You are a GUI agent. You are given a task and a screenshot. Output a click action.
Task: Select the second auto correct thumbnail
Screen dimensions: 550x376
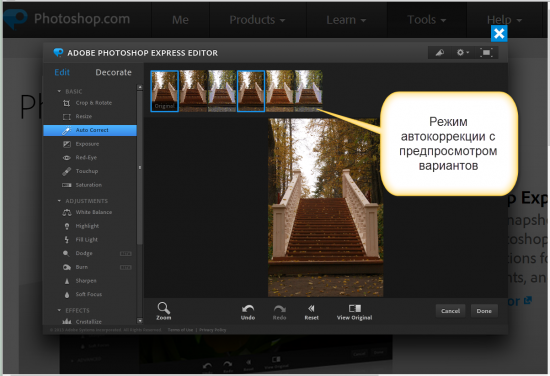coord(193,91)
